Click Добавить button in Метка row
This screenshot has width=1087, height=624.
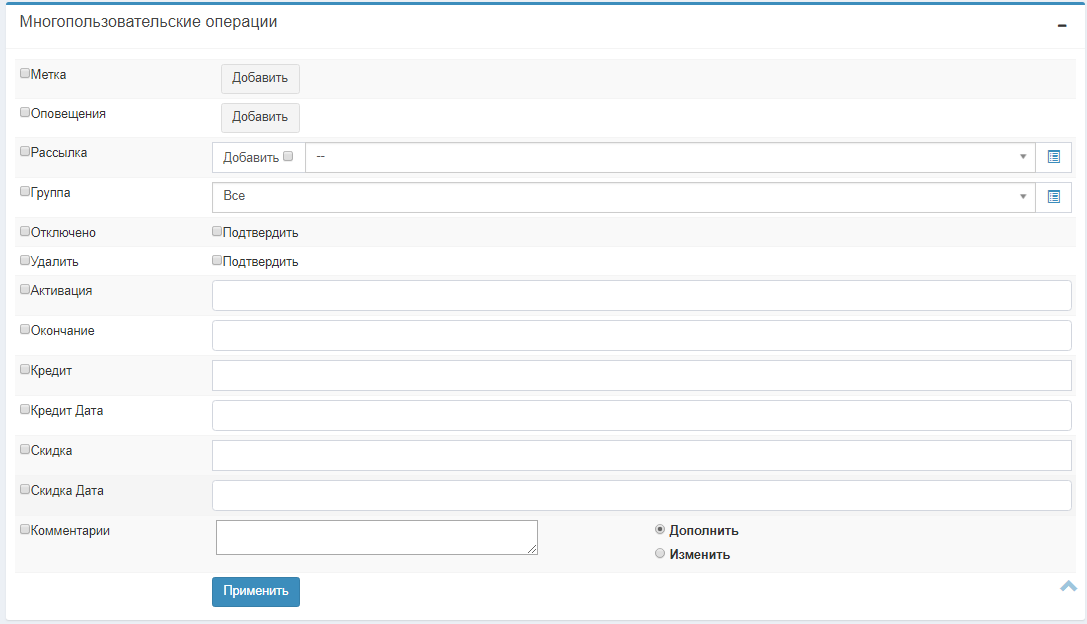pos(260,78)
